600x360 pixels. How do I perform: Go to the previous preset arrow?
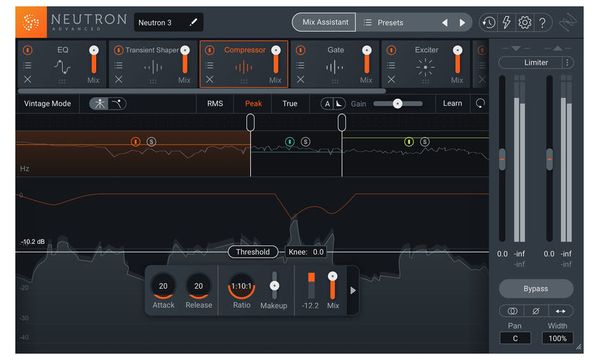(x=445, y=23)
